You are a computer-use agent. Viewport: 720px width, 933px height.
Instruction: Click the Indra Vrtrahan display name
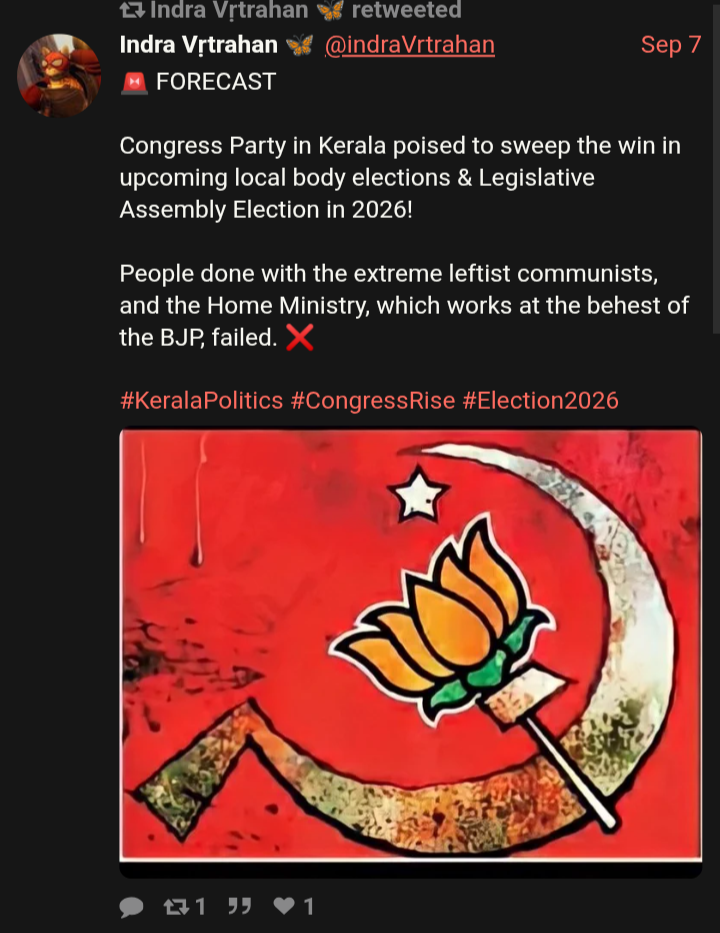pyautogui.click(x=198, y=45)
